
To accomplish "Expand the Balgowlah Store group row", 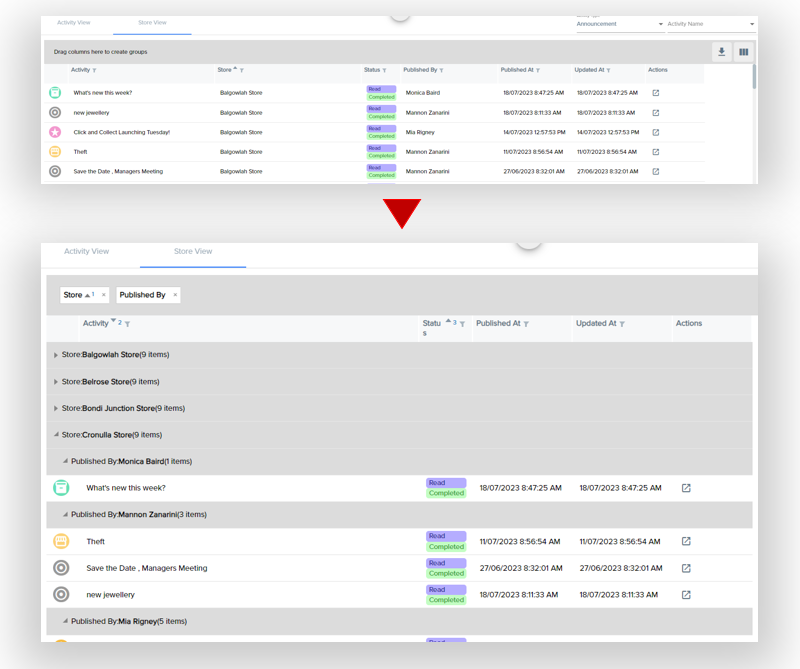I will (x=56, y=355).
